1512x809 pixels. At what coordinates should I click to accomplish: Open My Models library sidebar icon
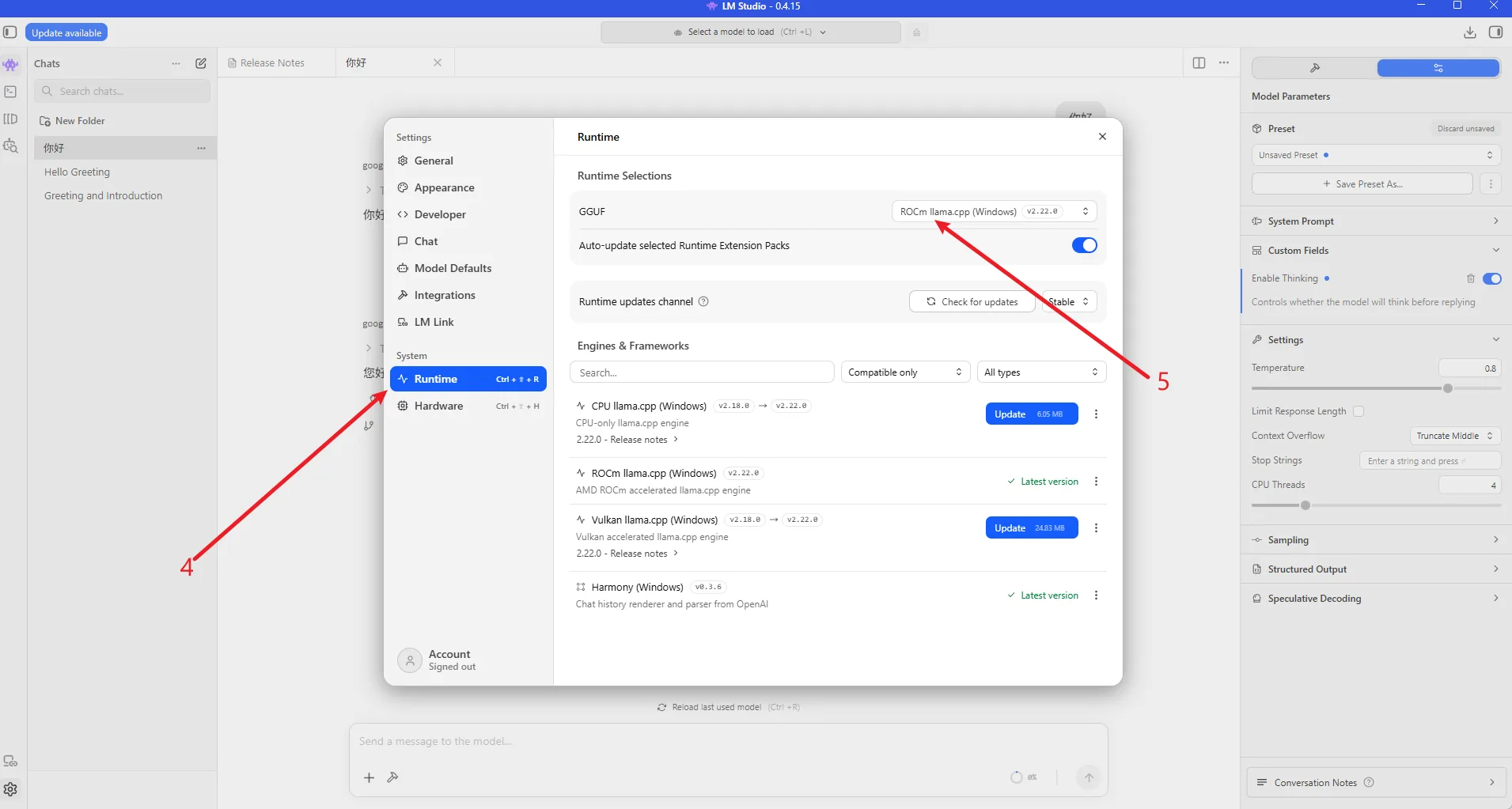point(10,119)
